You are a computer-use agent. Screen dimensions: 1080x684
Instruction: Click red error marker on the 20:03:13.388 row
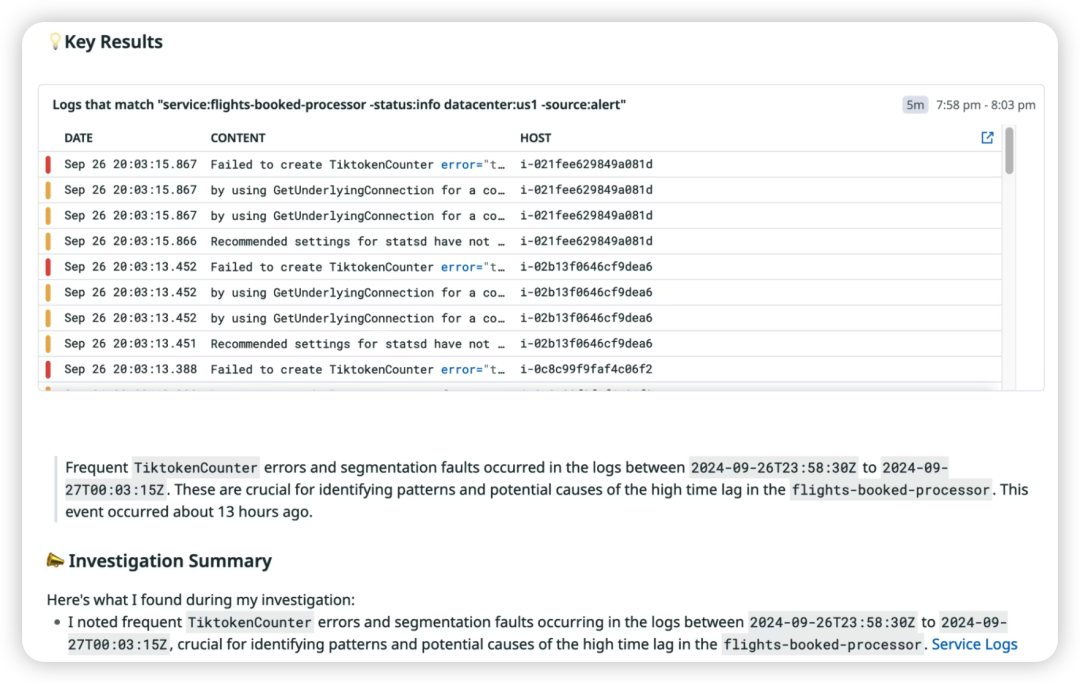click(x=47, y=369)
